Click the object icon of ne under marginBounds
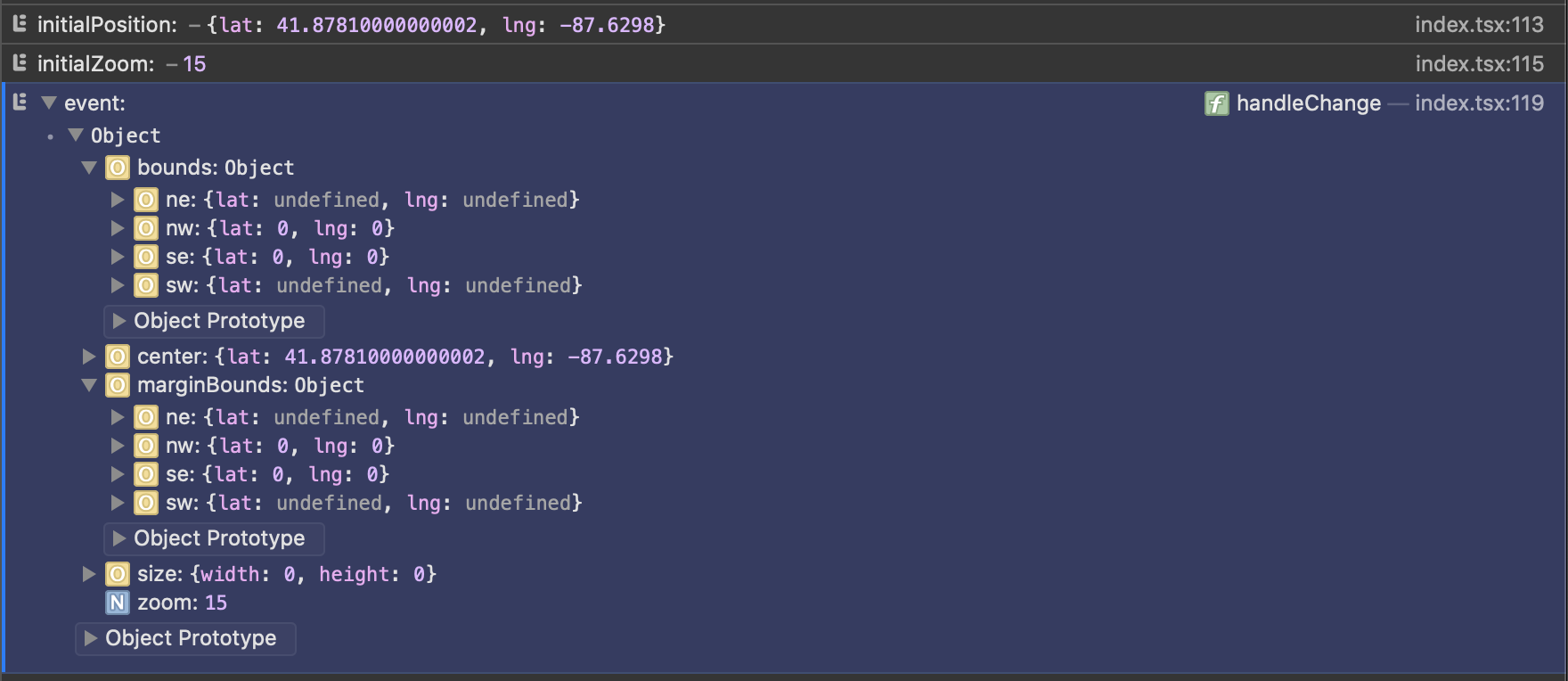The width and height of the screenshot is (1568, 681). pyautogui.click(x=146, y=417)
